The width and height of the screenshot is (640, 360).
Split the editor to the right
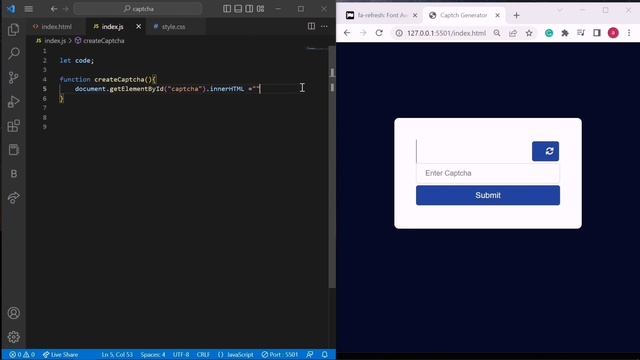tap(311, 26)
